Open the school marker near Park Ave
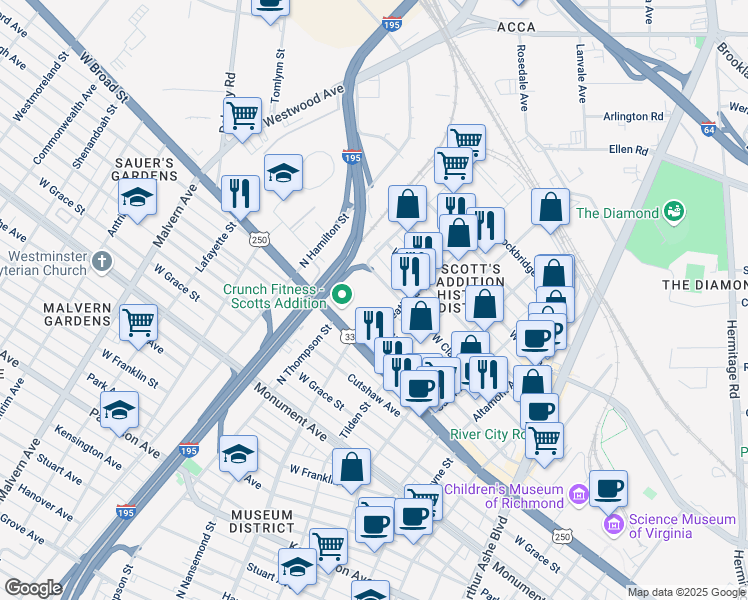The width and height of the screenshot is (748, 600). click(119, 411)
